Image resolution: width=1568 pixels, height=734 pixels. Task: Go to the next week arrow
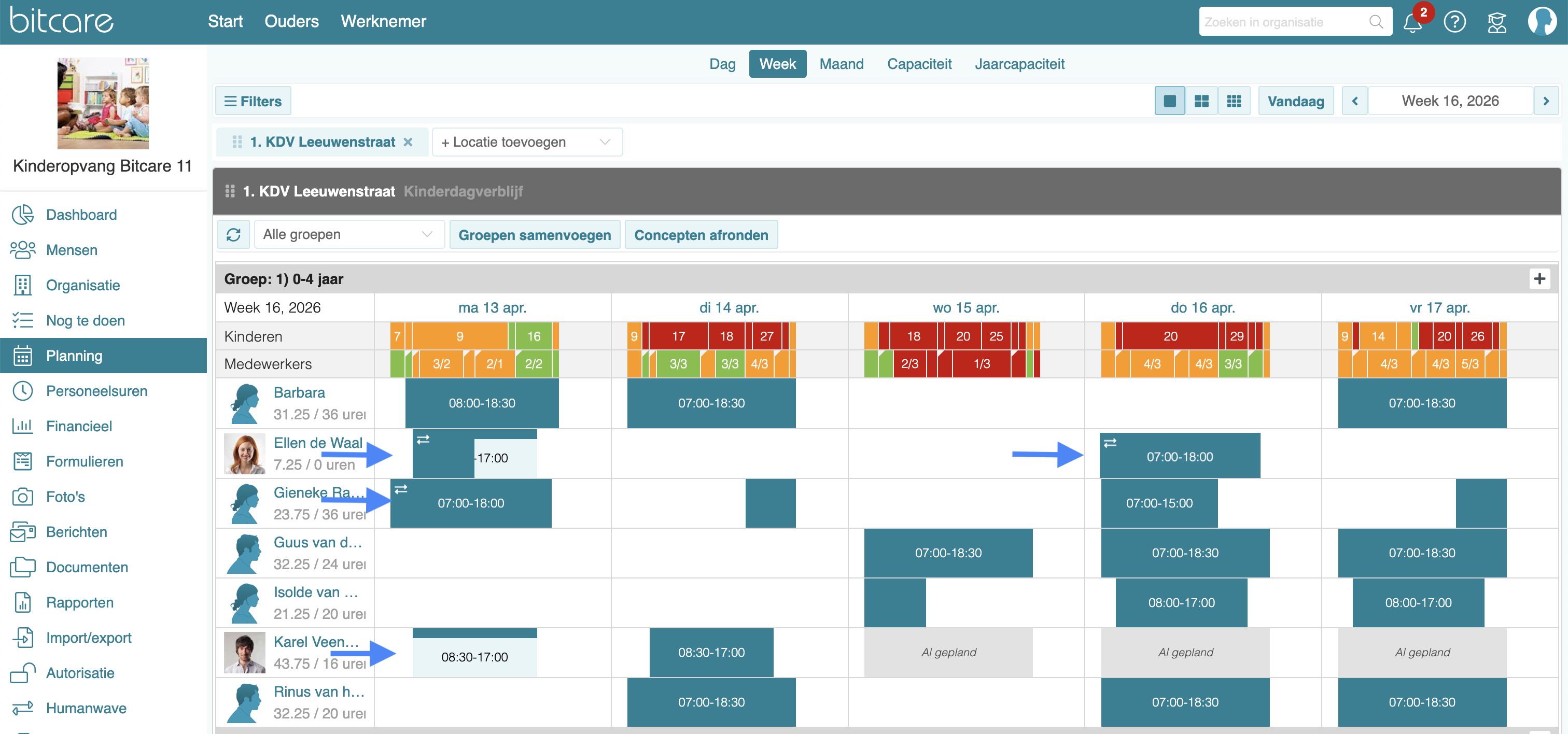pyautogui.click(x=1546, y=101)
